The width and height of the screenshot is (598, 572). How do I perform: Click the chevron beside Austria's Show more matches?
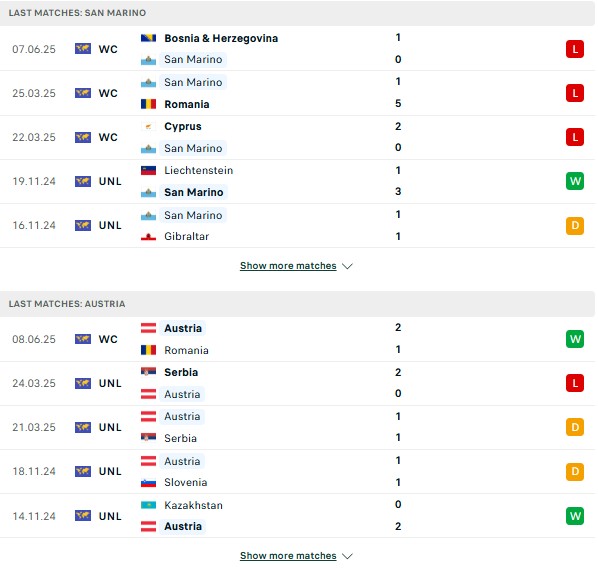(x=347, y=556)
